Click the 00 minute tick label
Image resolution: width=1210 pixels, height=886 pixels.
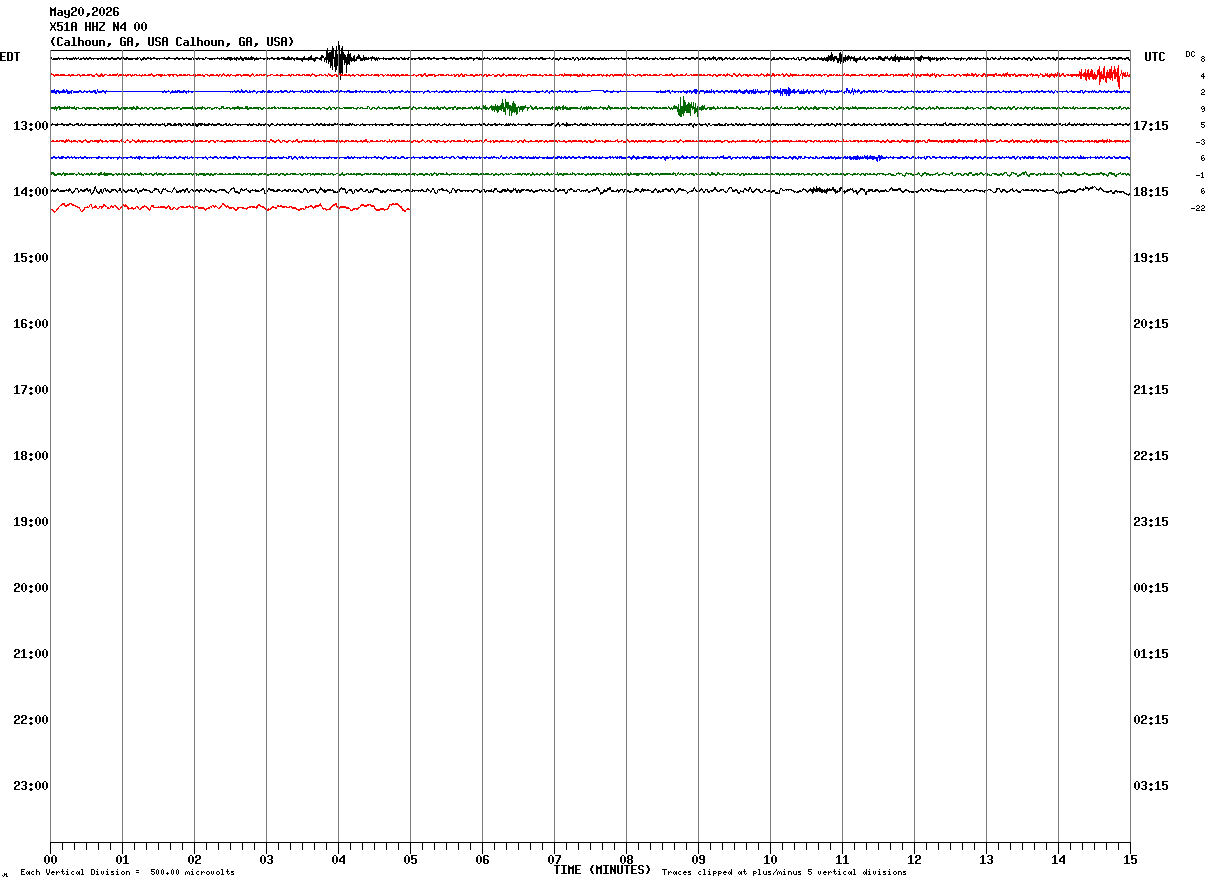[50, 859]
